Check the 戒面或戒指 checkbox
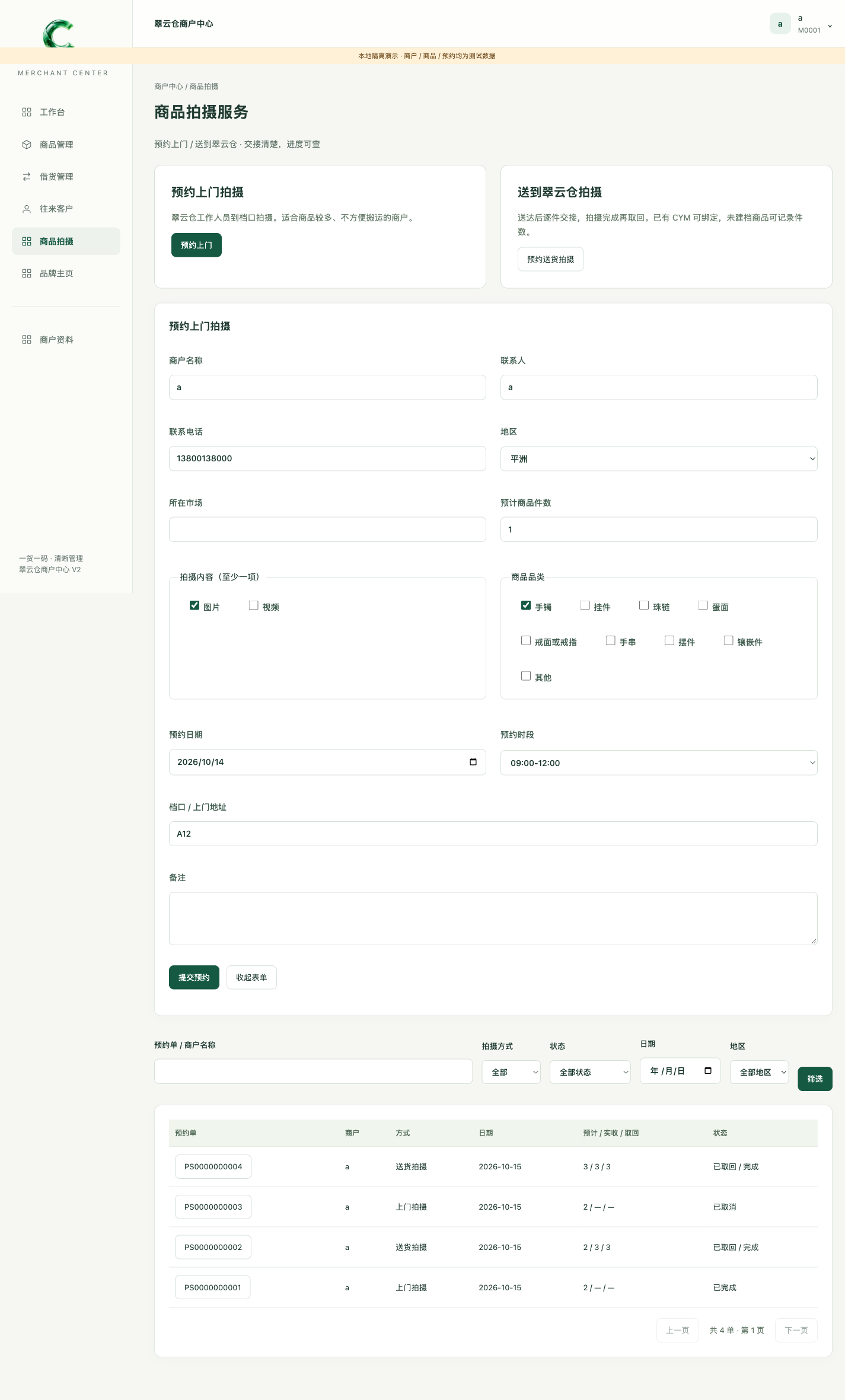 [526, 640]
